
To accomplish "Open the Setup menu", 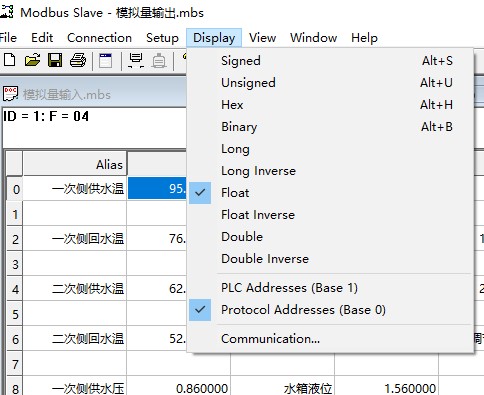I will (162, 38).
